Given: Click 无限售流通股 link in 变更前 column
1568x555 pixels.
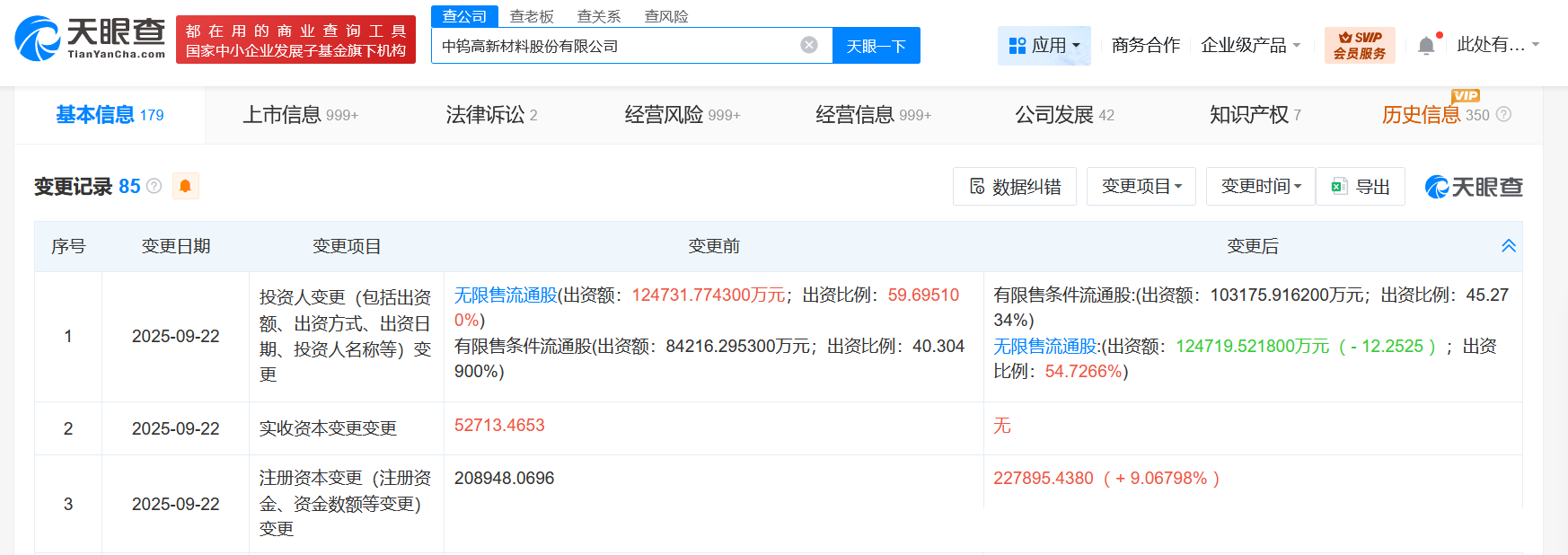Looking at the screenshot, I should tap(506, 295).
